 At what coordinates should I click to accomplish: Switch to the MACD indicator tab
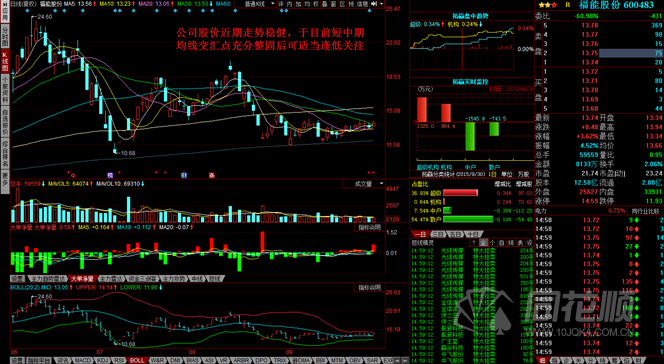83,361
